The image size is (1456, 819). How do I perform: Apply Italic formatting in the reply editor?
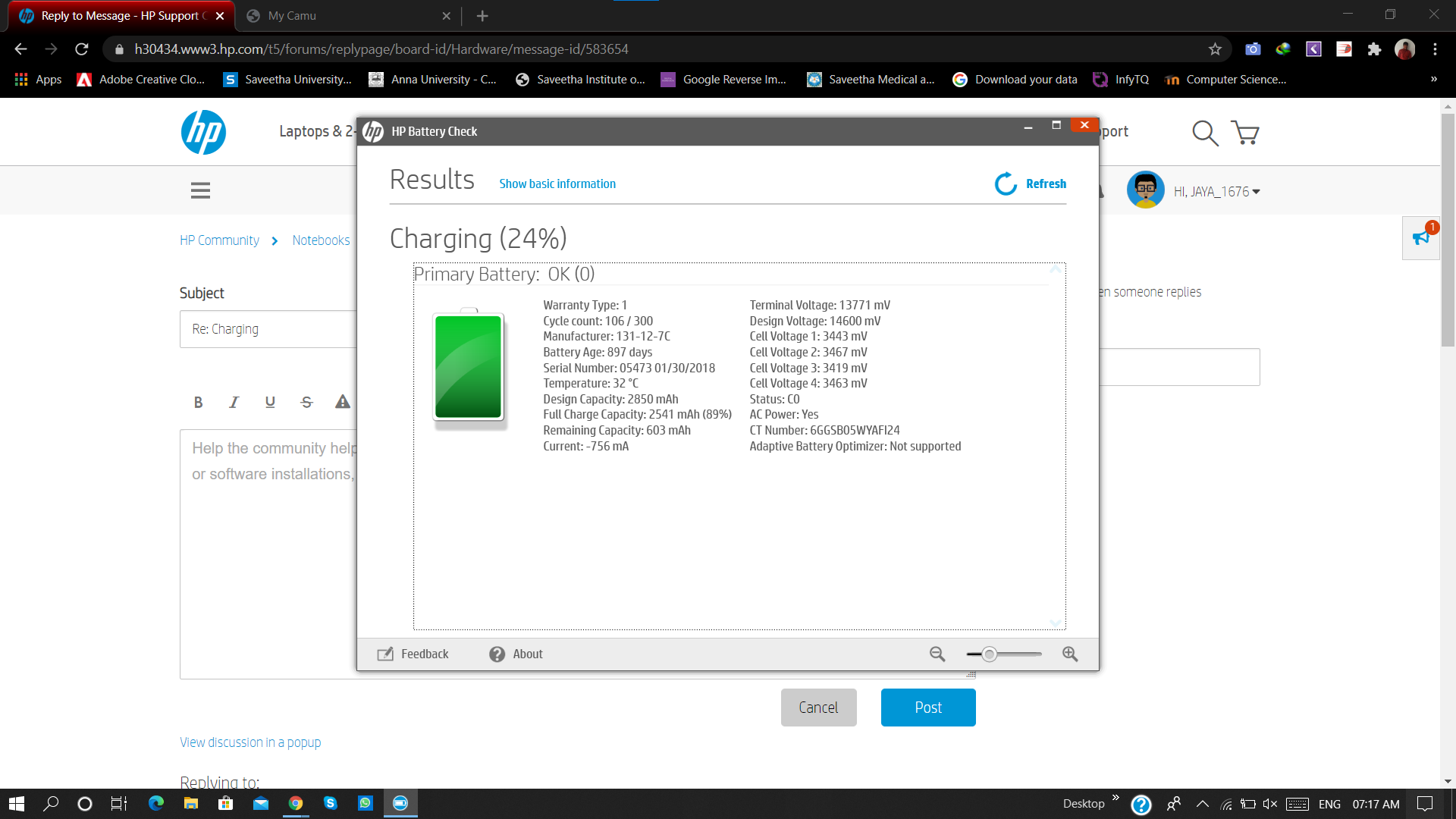(234, 403)
